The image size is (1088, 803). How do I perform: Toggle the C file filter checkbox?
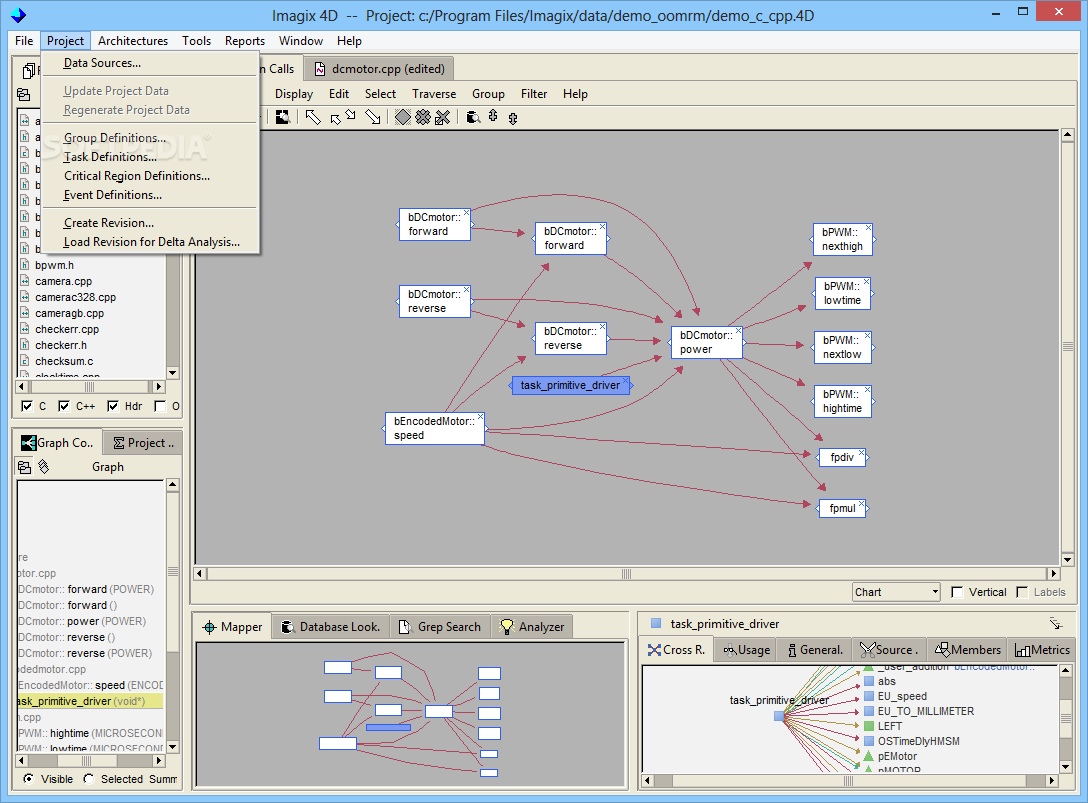(26, 406)
